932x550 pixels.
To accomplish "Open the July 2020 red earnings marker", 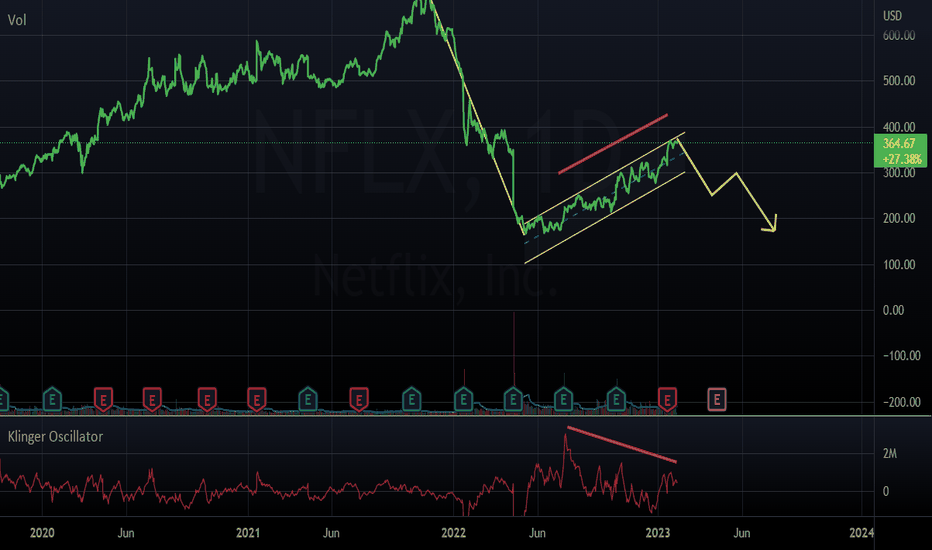I will click(152, 400).
